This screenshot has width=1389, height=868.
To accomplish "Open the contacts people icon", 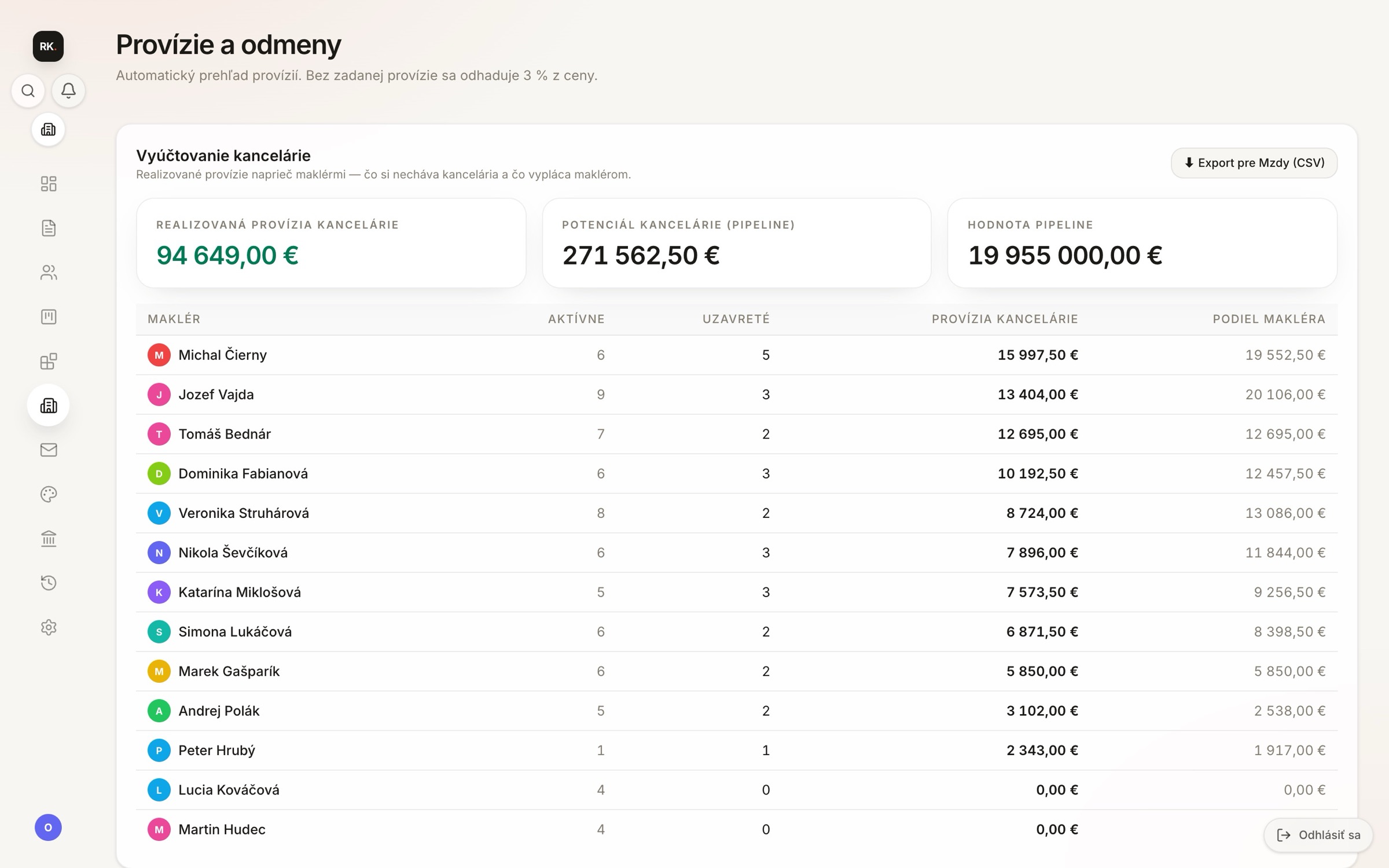I will click(49, 273).
